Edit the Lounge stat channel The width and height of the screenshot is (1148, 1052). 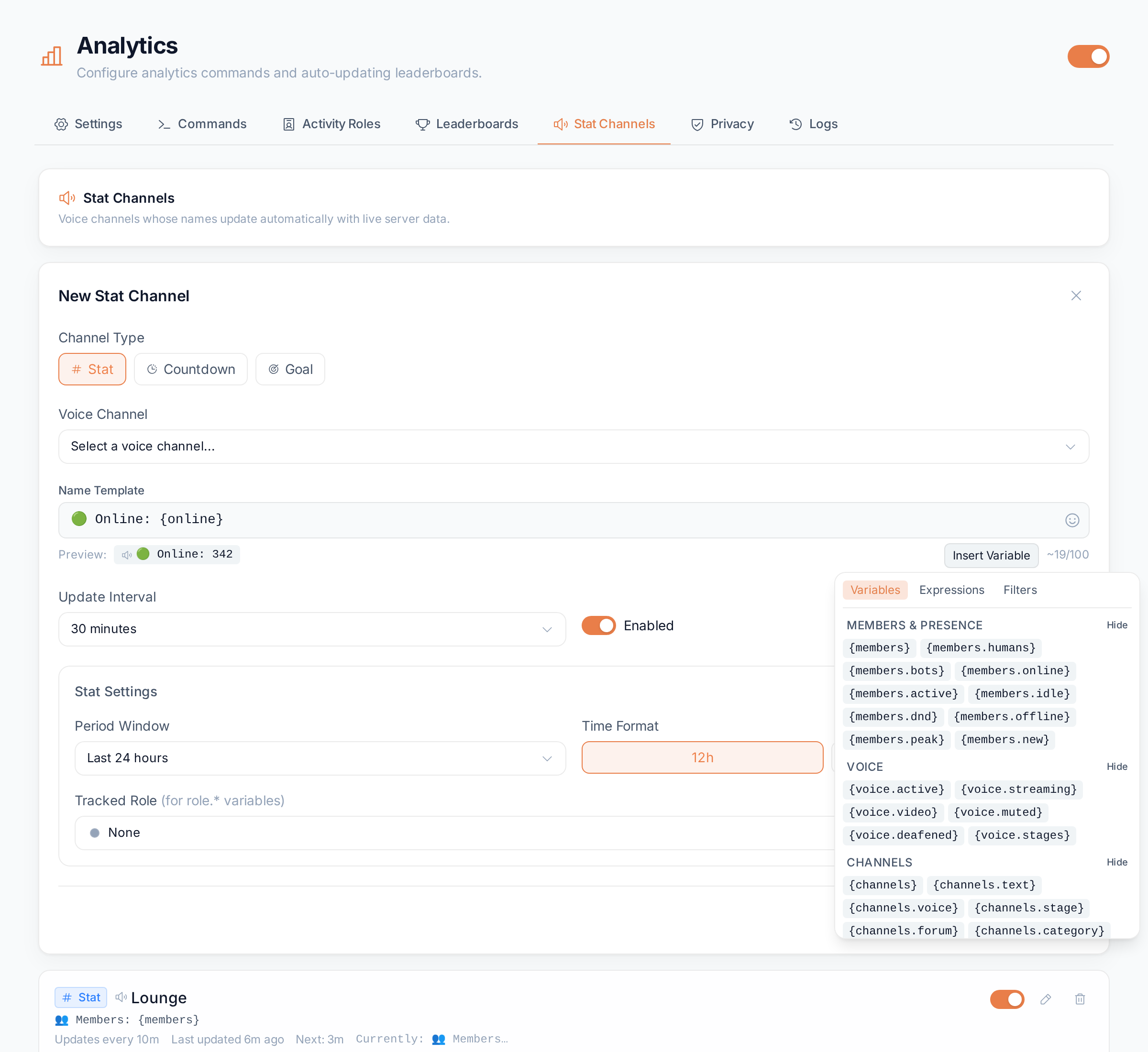tap(1046, 999)
